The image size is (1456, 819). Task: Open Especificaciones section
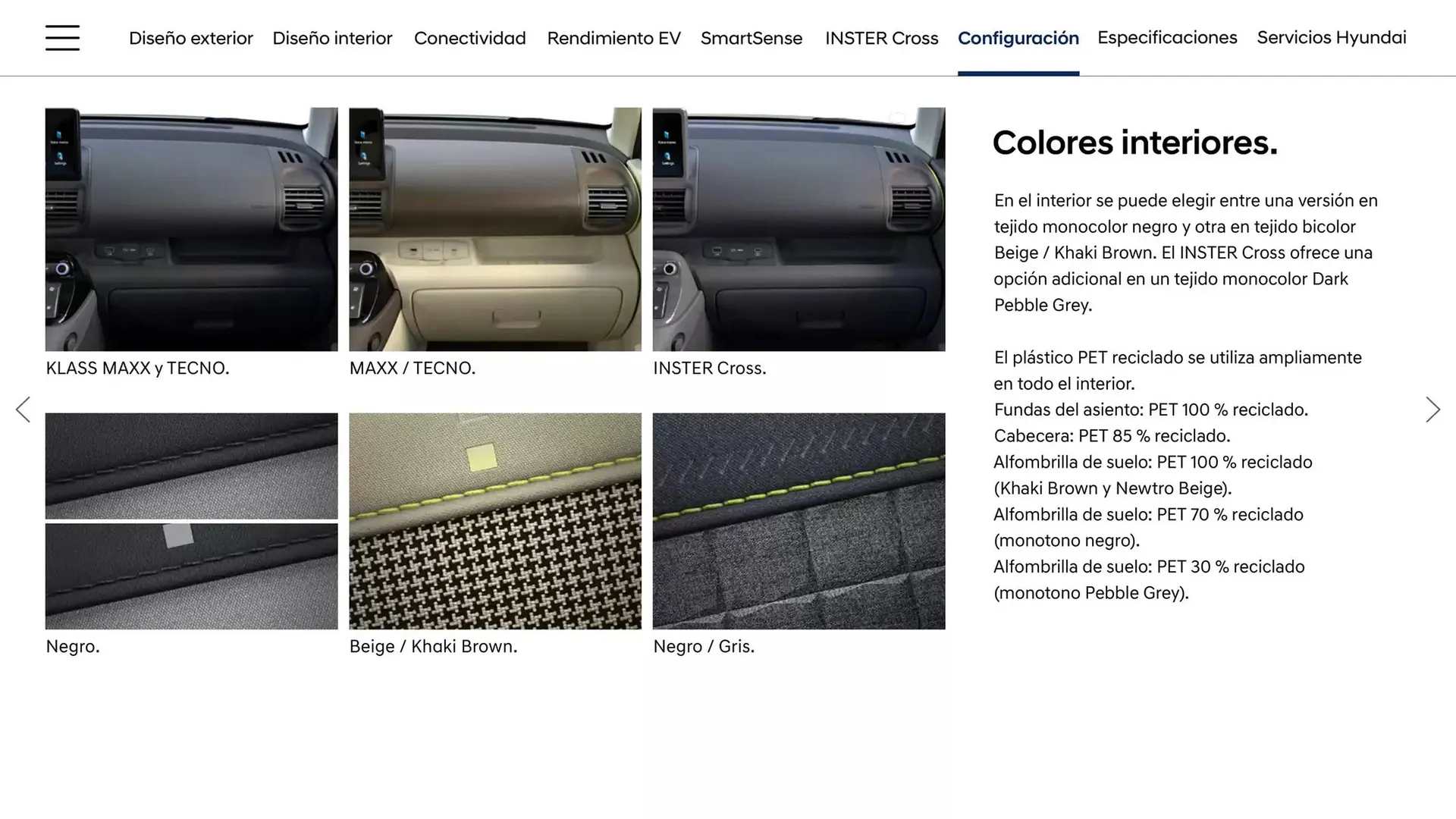click(x=1166, y=37)
